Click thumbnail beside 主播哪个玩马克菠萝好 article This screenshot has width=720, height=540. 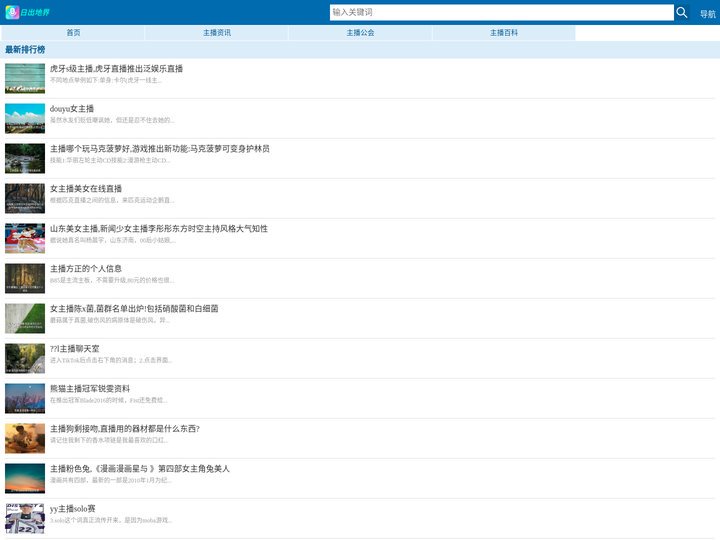[25, 158]
